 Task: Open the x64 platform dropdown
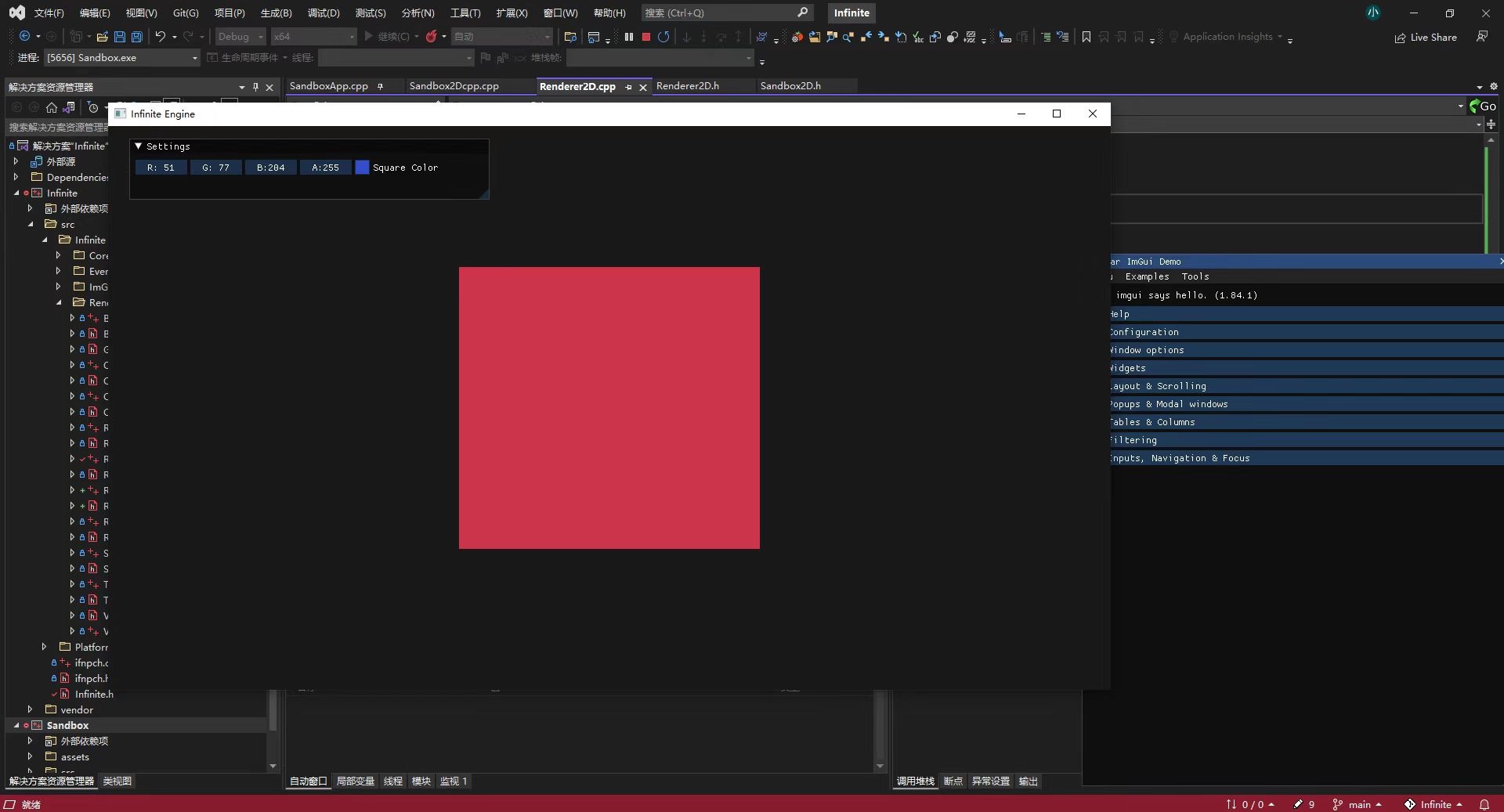click(x=313, y=37)
